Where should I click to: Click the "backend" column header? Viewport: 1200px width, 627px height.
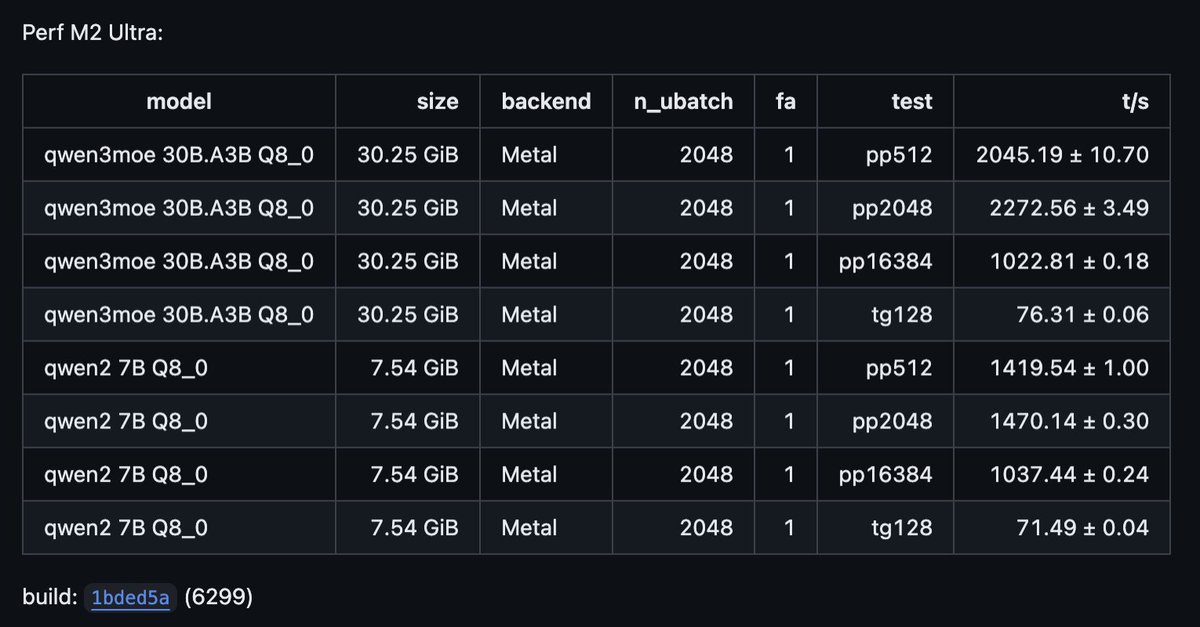point(546,101)
